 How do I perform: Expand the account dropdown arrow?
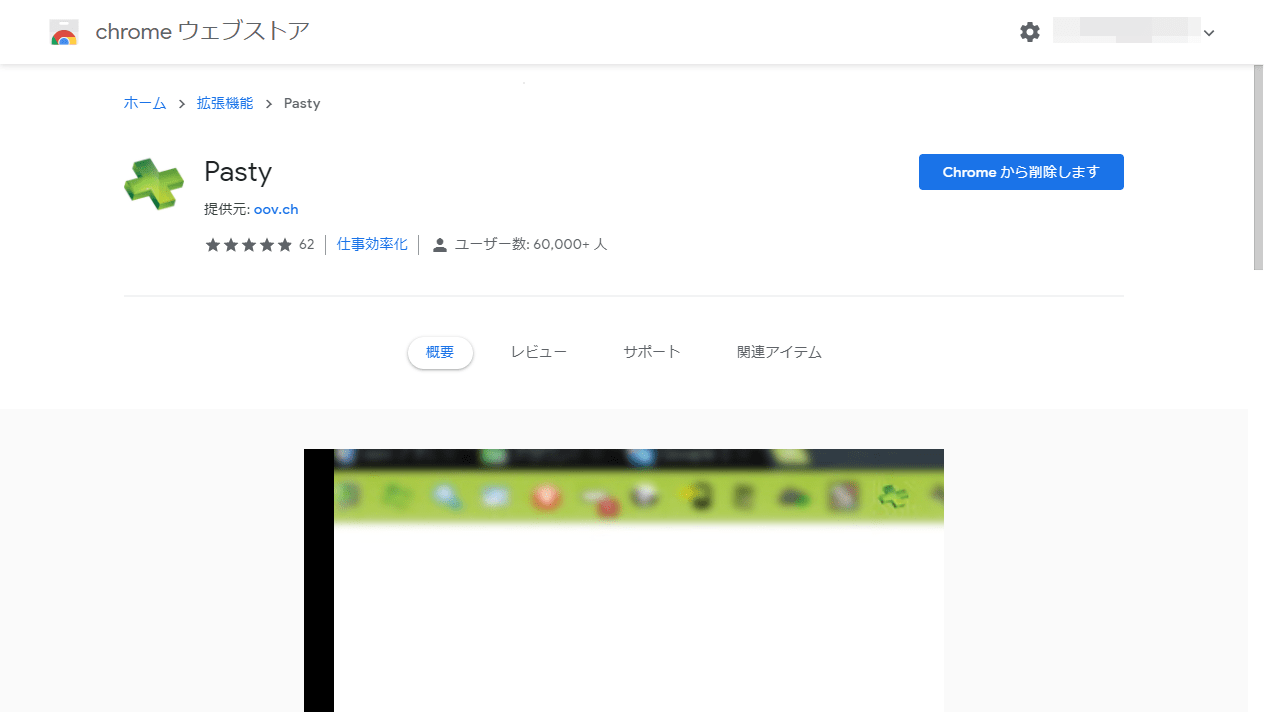coord(1209,33)
